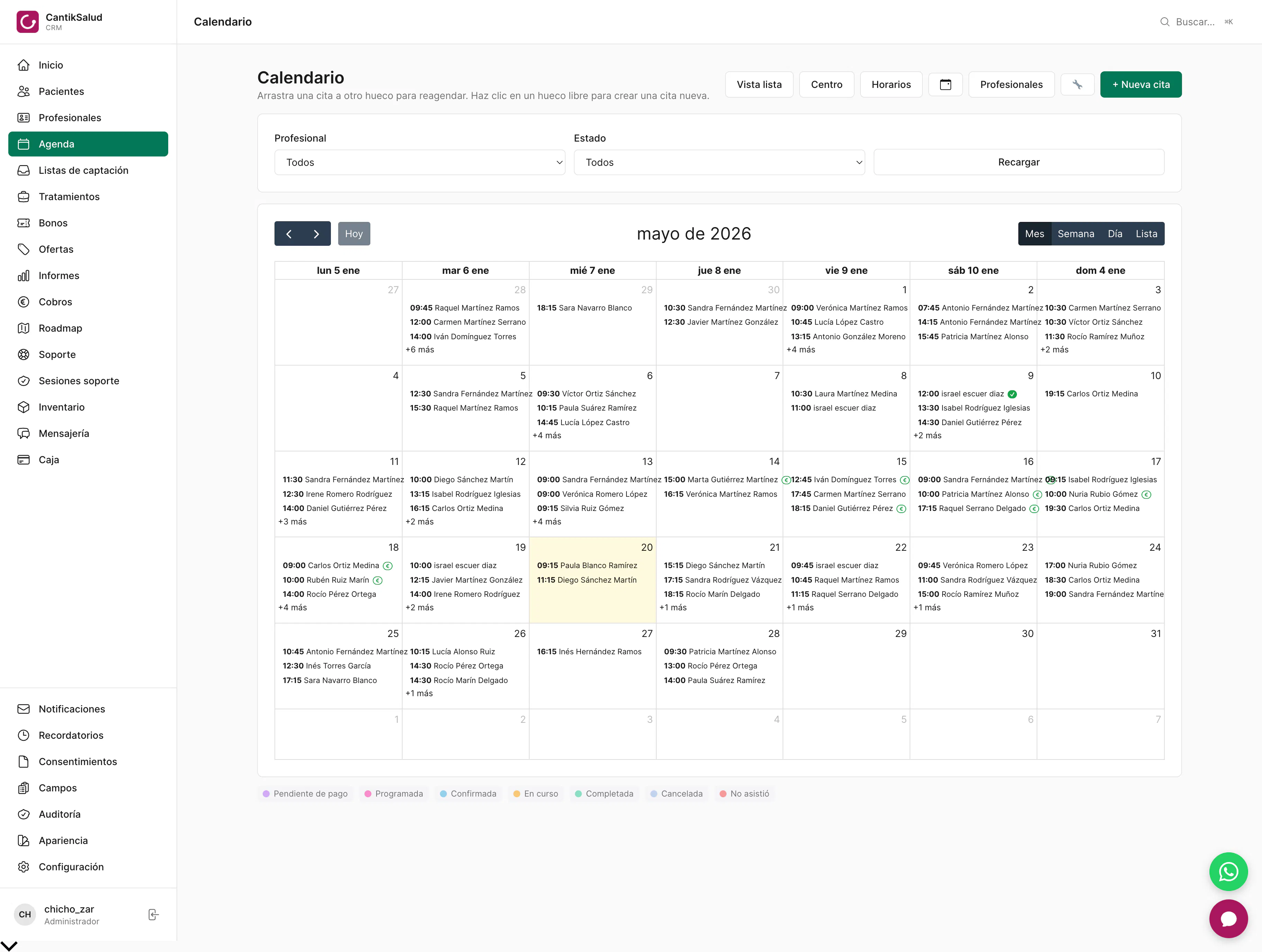Click the Horarios button
This screenshot has width=1262, height=952.
pyautogui.click(x=891, y=84)
